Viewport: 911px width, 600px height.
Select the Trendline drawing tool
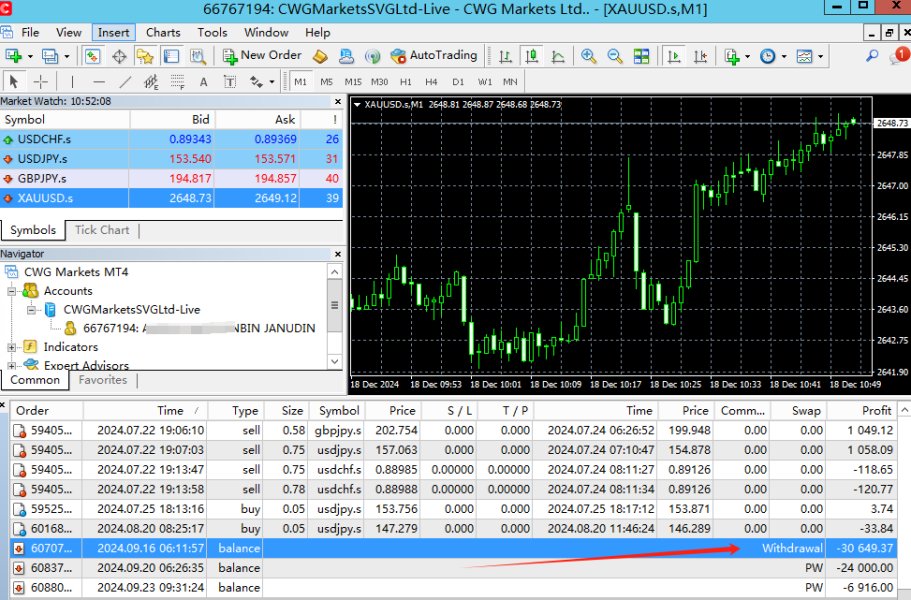click(x=125, y=82)
